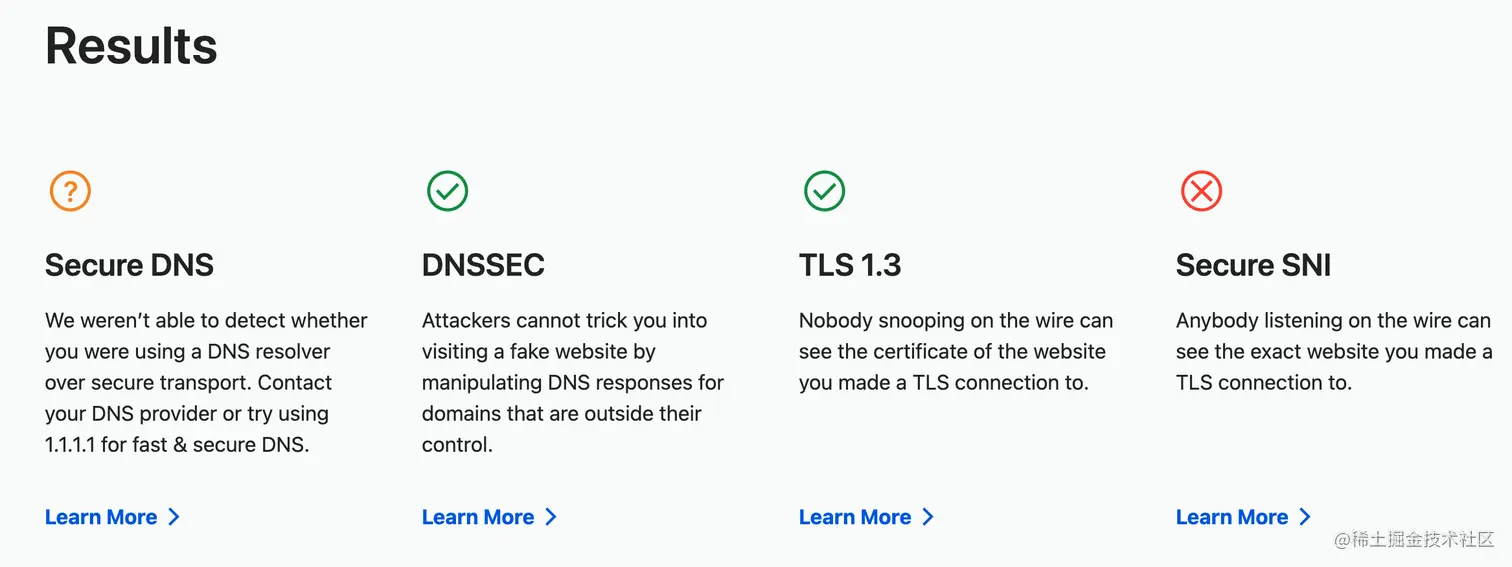
Task: Follow the Learn More link under Secure SNI
Action: point(1232,517)
